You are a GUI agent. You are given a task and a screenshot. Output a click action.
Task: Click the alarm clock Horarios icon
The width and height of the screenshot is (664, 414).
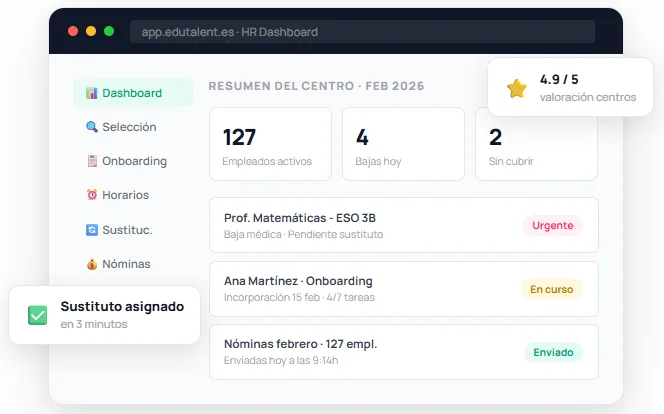[92, 195]
